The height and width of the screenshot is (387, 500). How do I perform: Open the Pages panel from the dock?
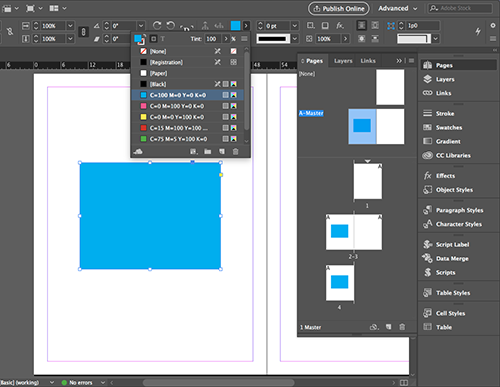click(459, 65)
